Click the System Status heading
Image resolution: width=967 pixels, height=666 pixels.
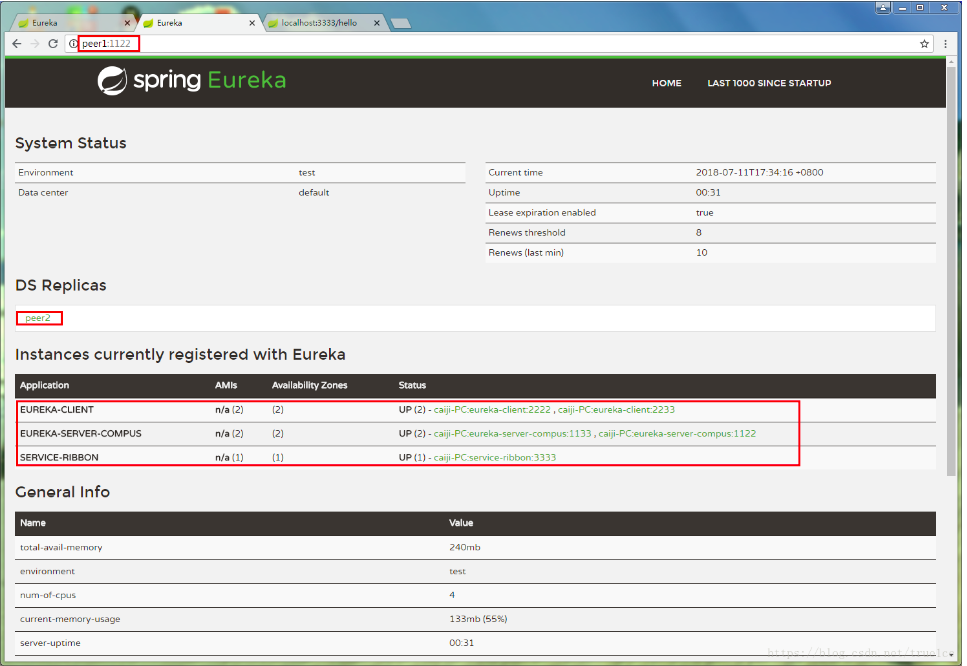pyautogui.click(x=71, y=143)
